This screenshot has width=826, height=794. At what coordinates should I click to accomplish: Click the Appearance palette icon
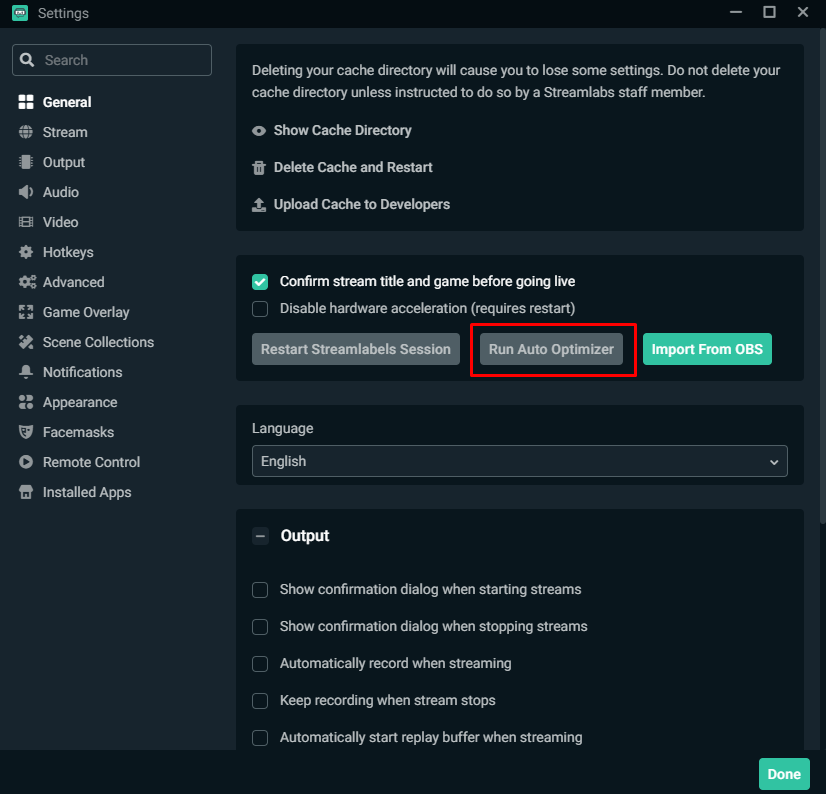tap(26, 403)
